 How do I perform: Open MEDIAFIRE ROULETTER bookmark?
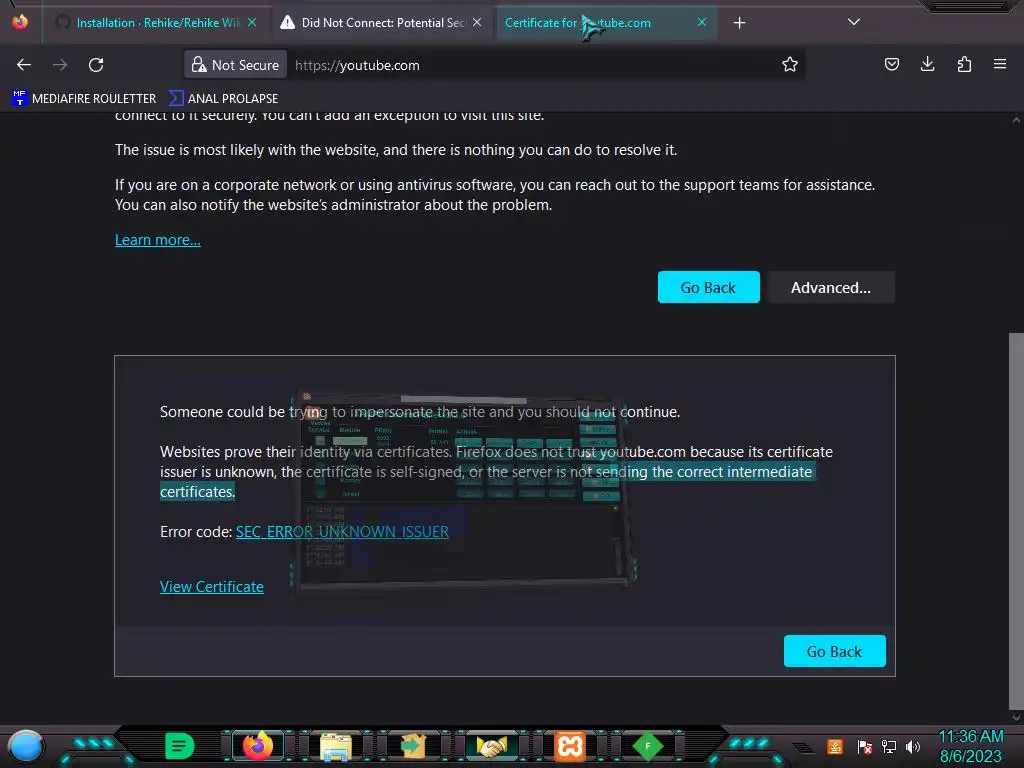coord(84,99)
